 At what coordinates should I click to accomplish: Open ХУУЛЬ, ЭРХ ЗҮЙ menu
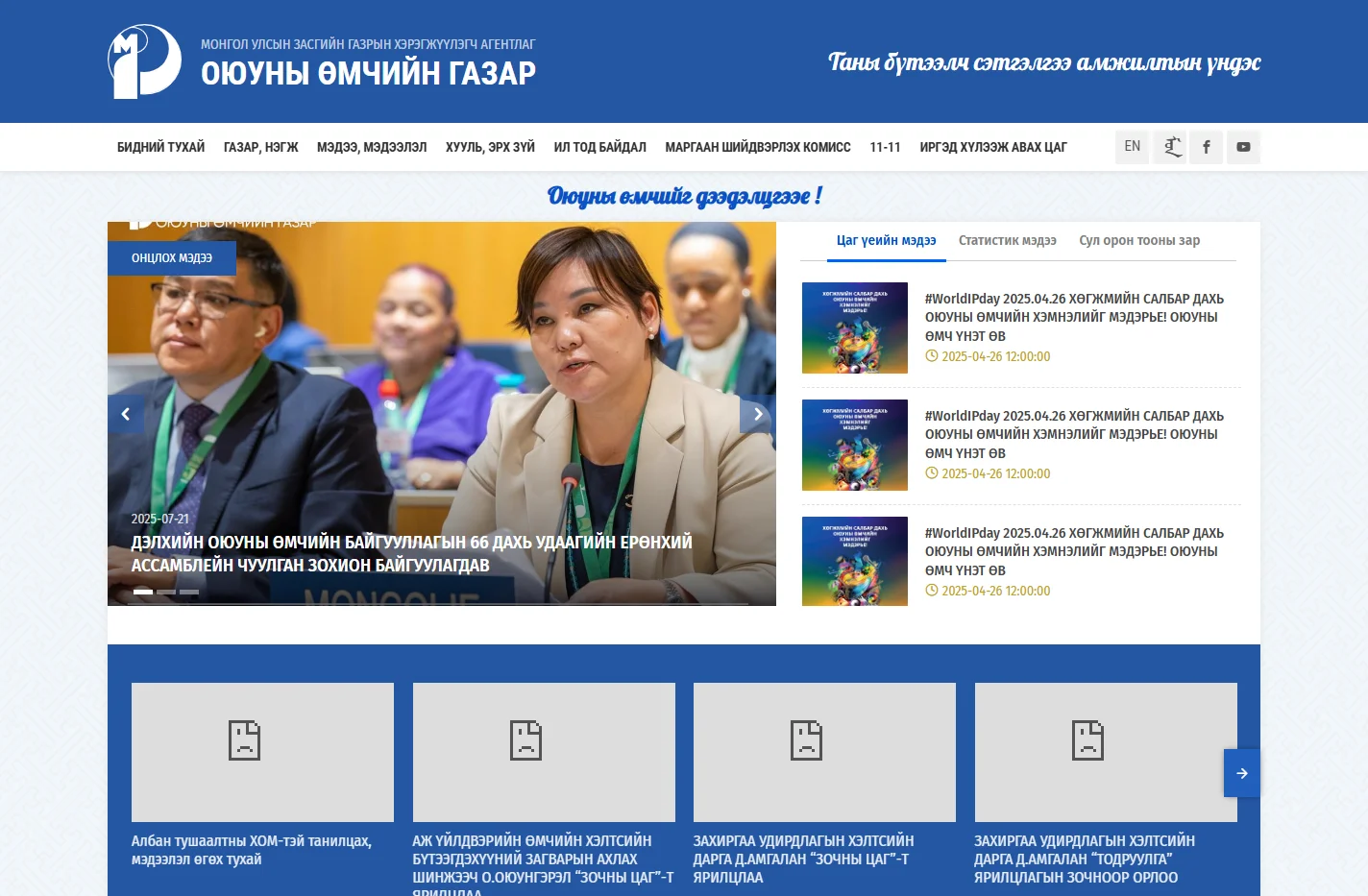click(490, 147)
